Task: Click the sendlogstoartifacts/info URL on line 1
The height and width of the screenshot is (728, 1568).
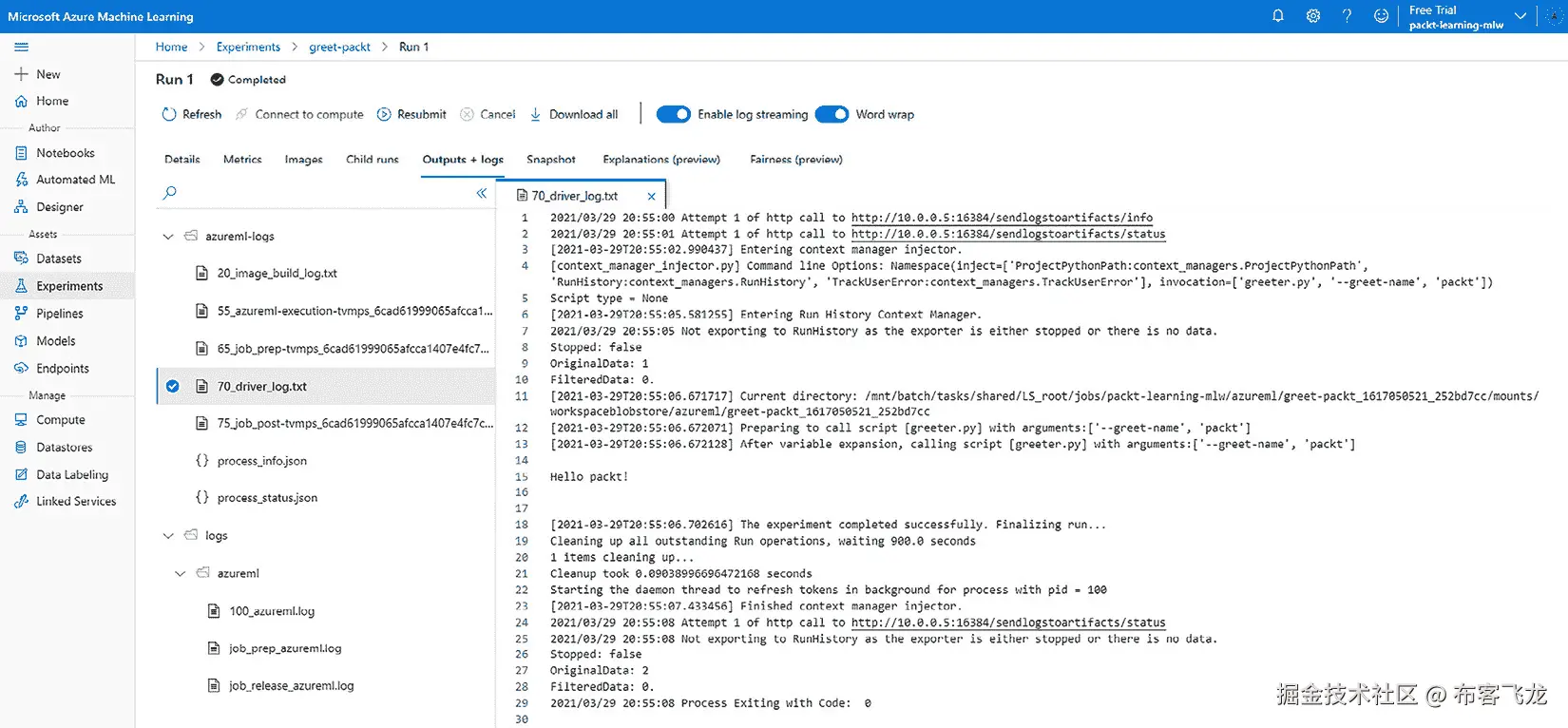Action: pos(1002,218)
